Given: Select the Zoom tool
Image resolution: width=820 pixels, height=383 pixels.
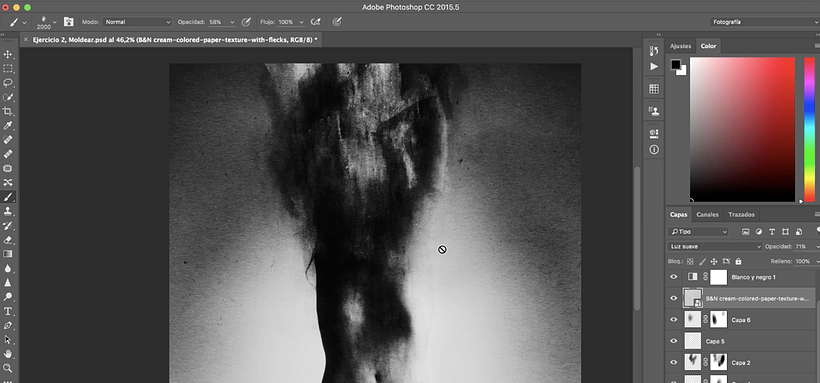Looking at the screenshot, I should pyautogui.click(x=8, y=368).
